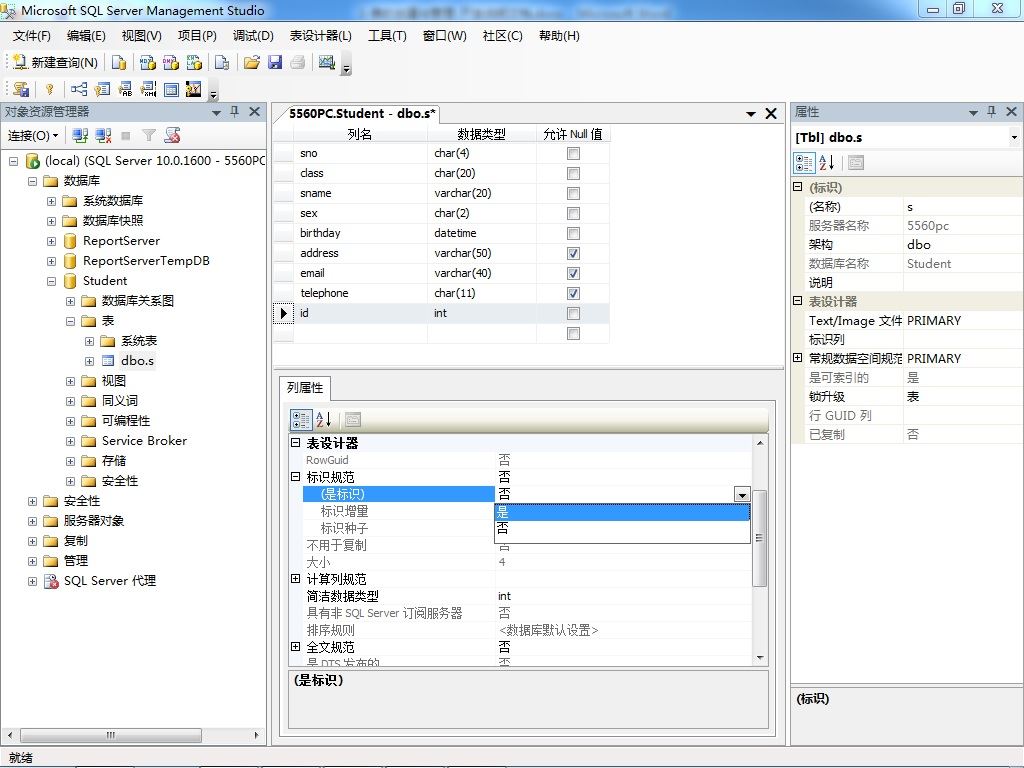Expand the 计算列规范 property group
1024x768 pixels.
[295, 579]
